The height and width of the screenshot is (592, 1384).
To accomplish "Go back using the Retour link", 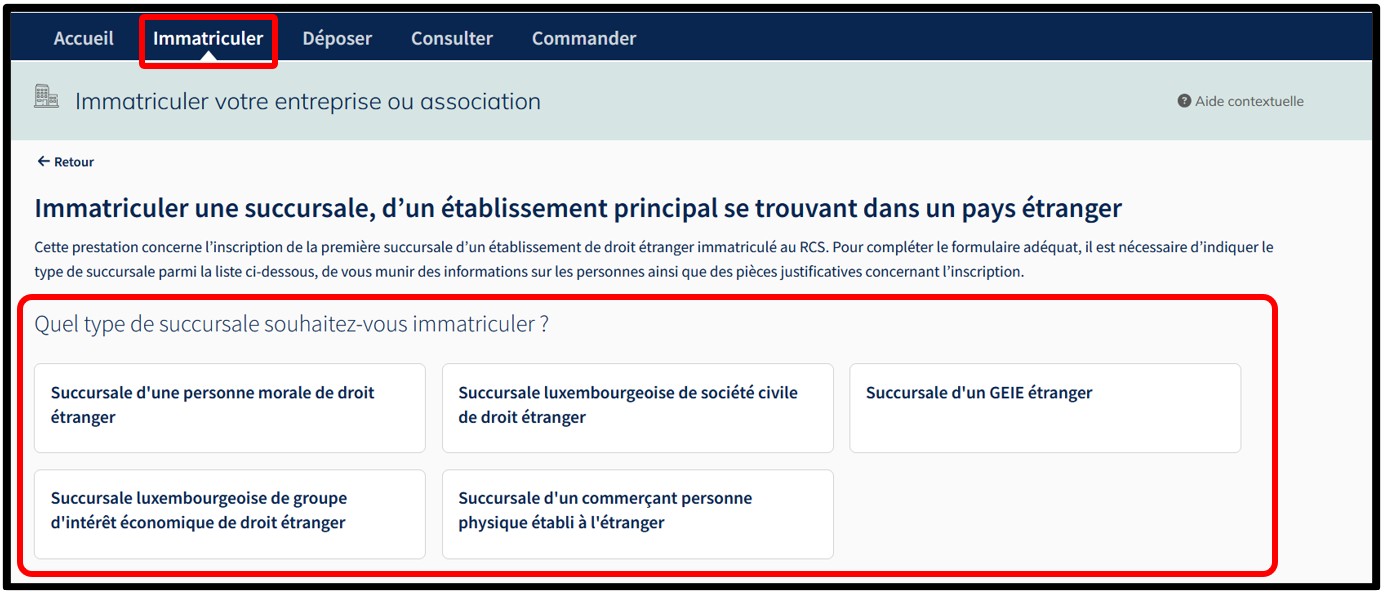I will pyautogui.click(x=74, y=162).
